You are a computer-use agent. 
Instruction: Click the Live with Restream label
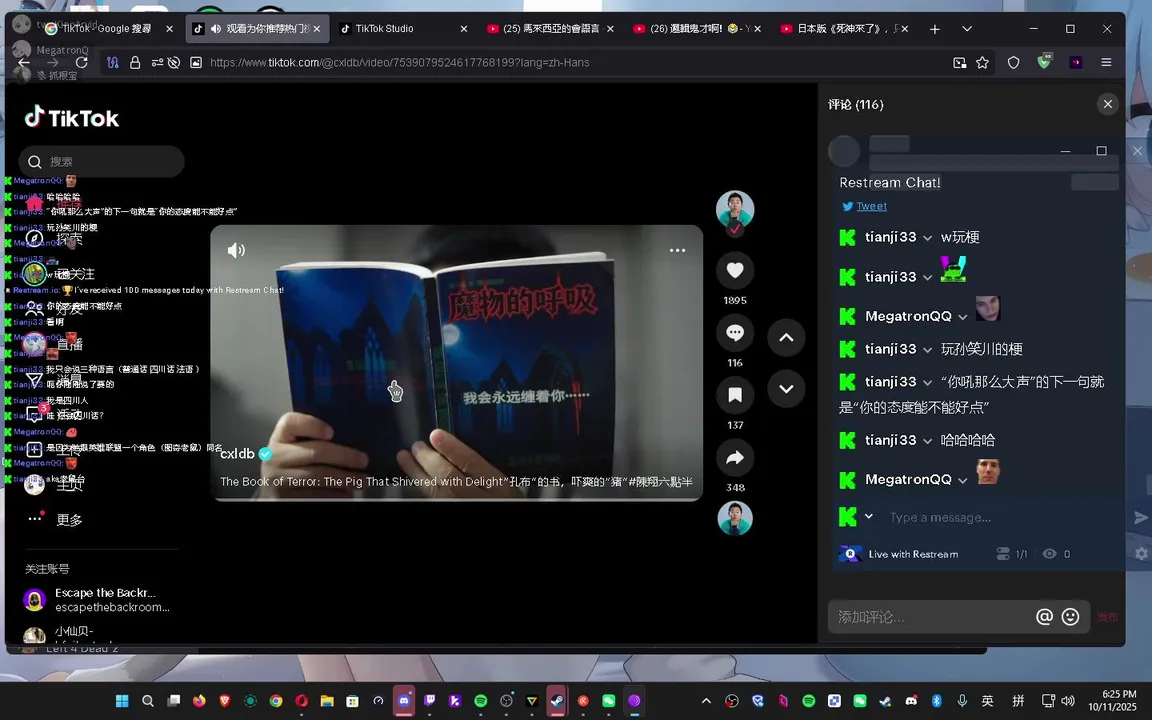(913, 554)
